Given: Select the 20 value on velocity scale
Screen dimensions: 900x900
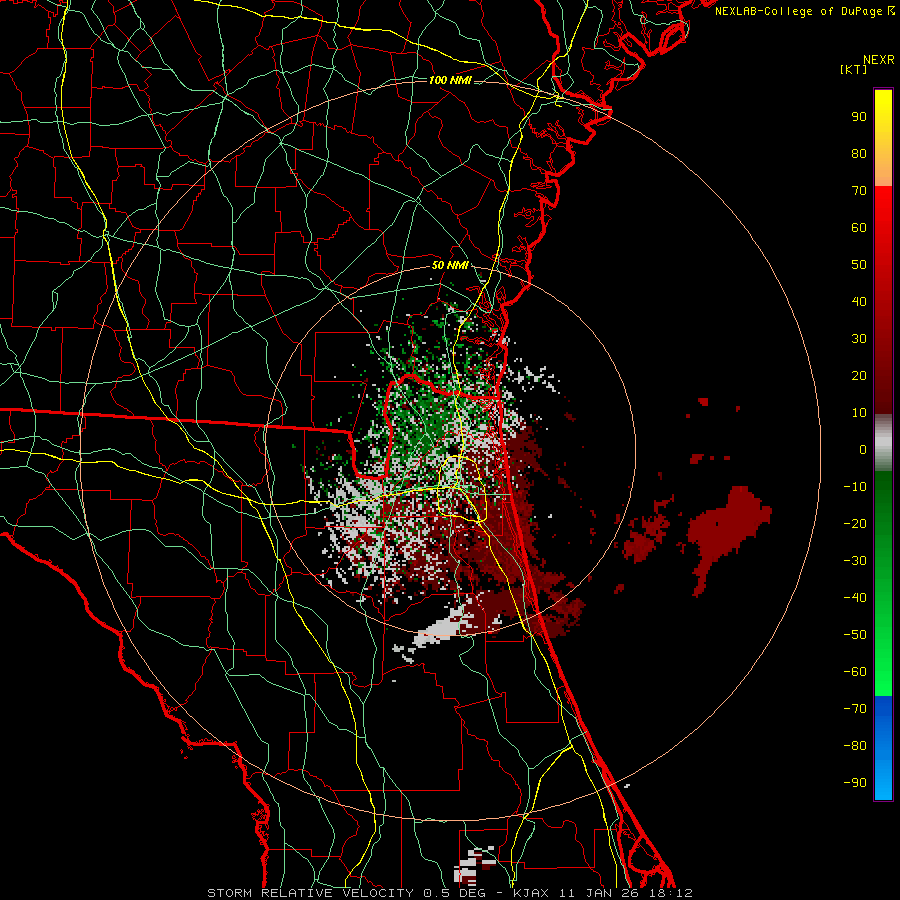Looking at the screenshot, I should [859, 375].
